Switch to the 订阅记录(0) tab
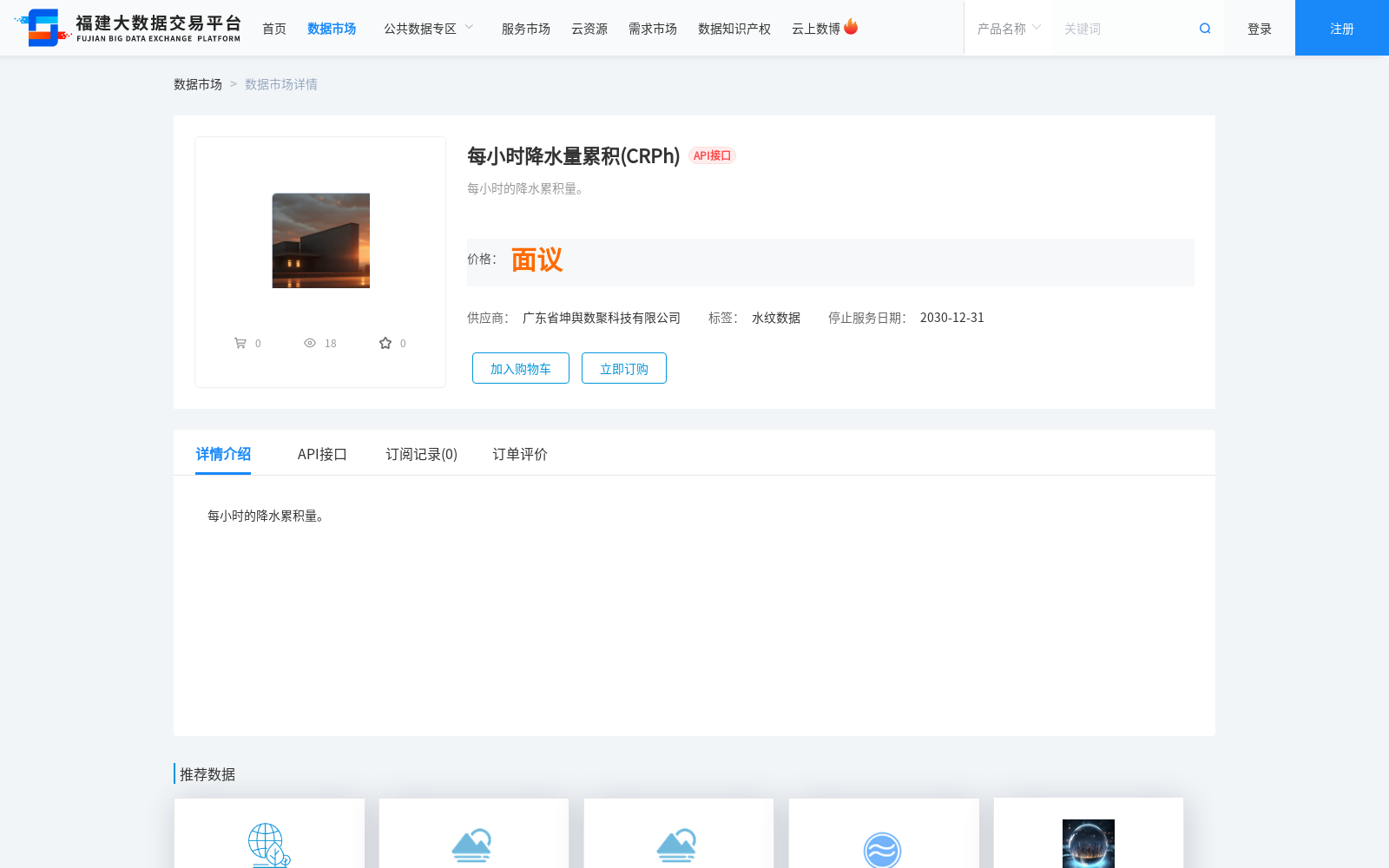 point(422,454)
